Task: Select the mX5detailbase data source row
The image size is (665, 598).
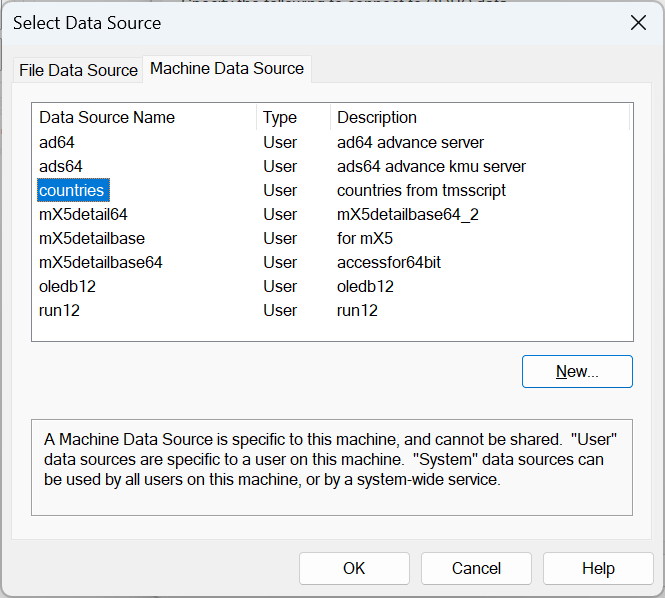Action: pyautogui.click(x=91, y=238)
